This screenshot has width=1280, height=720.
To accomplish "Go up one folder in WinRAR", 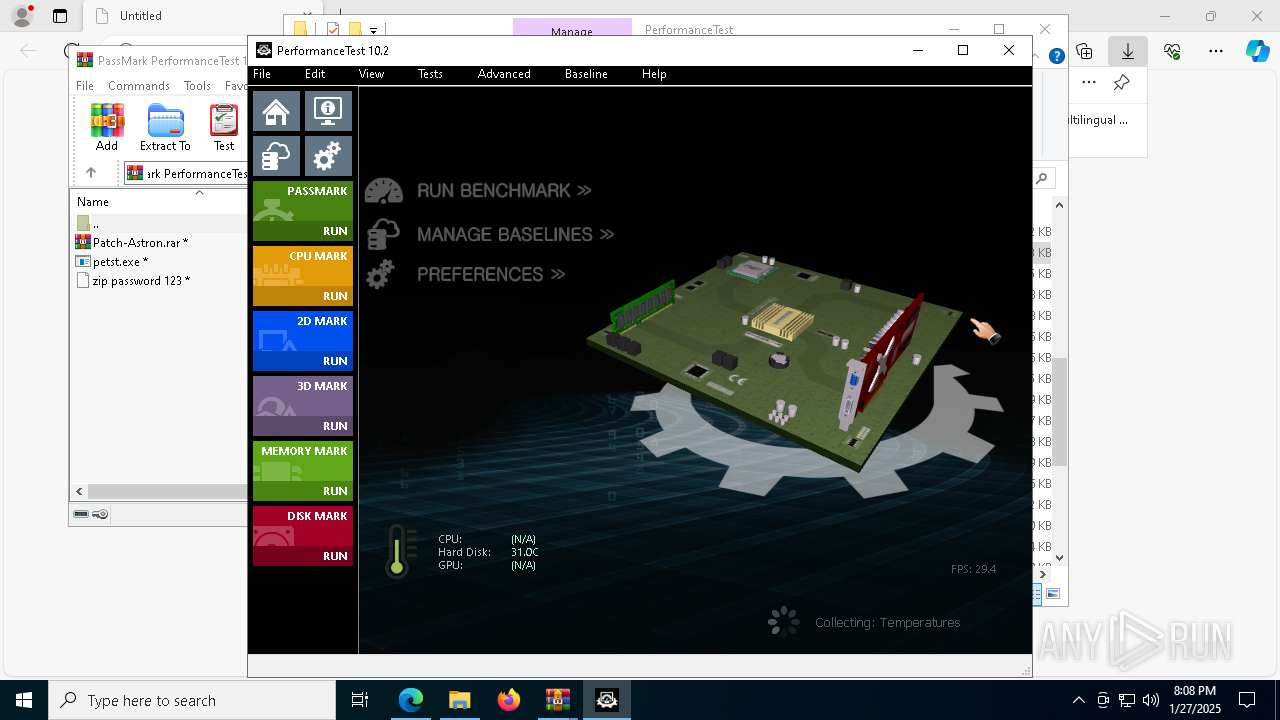I will point(91,173).
